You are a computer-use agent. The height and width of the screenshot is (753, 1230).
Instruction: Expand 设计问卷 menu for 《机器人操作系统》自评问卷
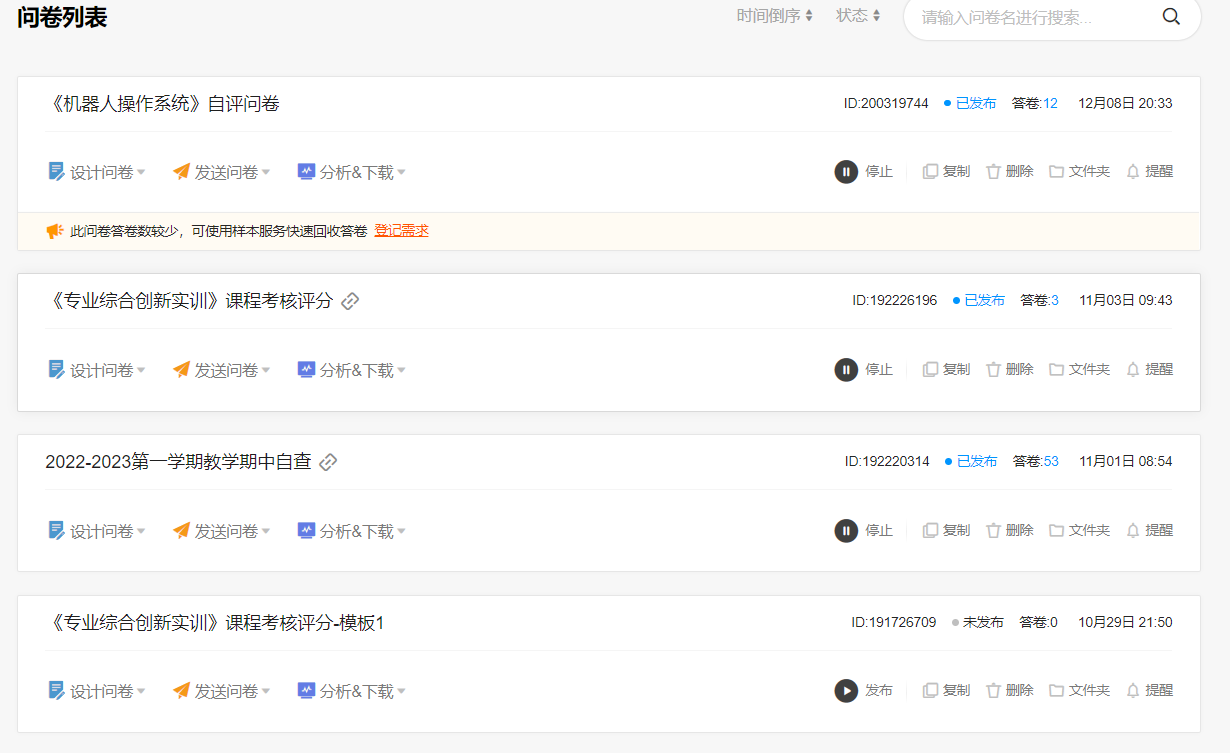pos(97,172)
